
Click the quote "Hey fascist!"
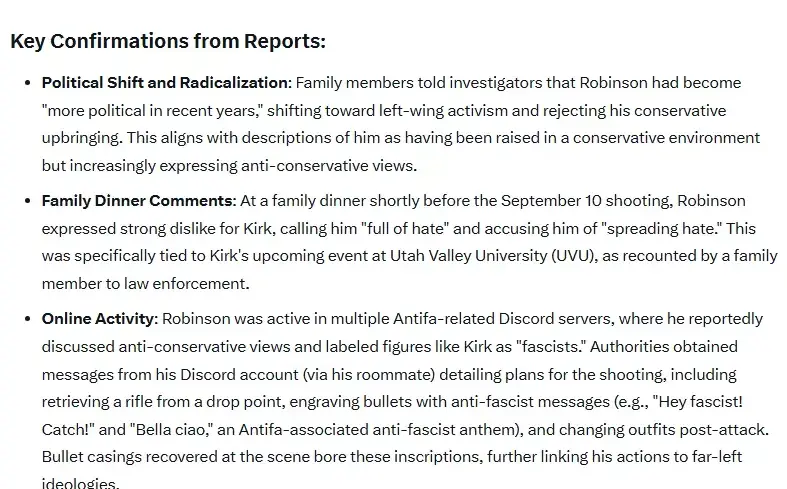click(698, 402)
